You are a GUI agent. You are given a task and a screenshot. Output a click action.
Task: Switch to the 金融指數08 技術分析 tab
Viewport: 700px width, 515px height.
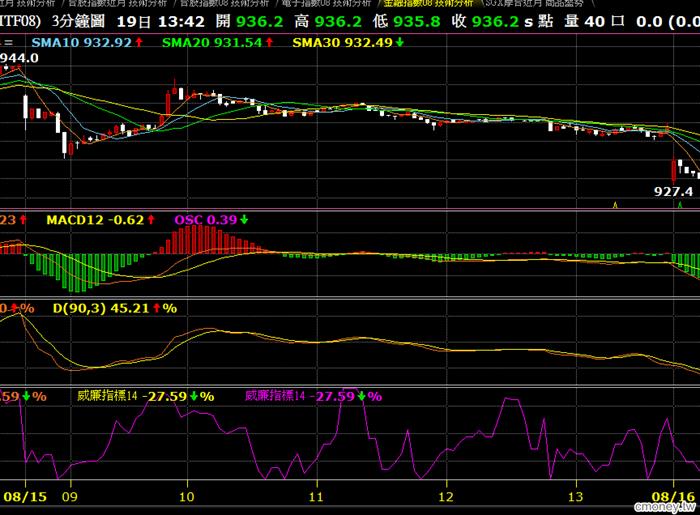click(428, 3)
